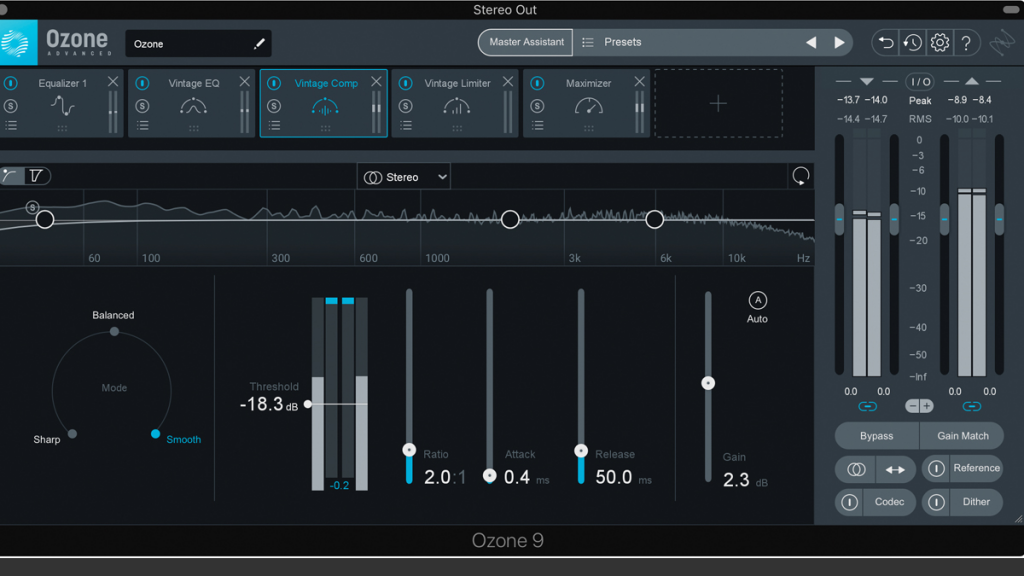Screen dimensions: 1024x576
Task: Open the Ozone settings gear
Action: tap(939, 43)
